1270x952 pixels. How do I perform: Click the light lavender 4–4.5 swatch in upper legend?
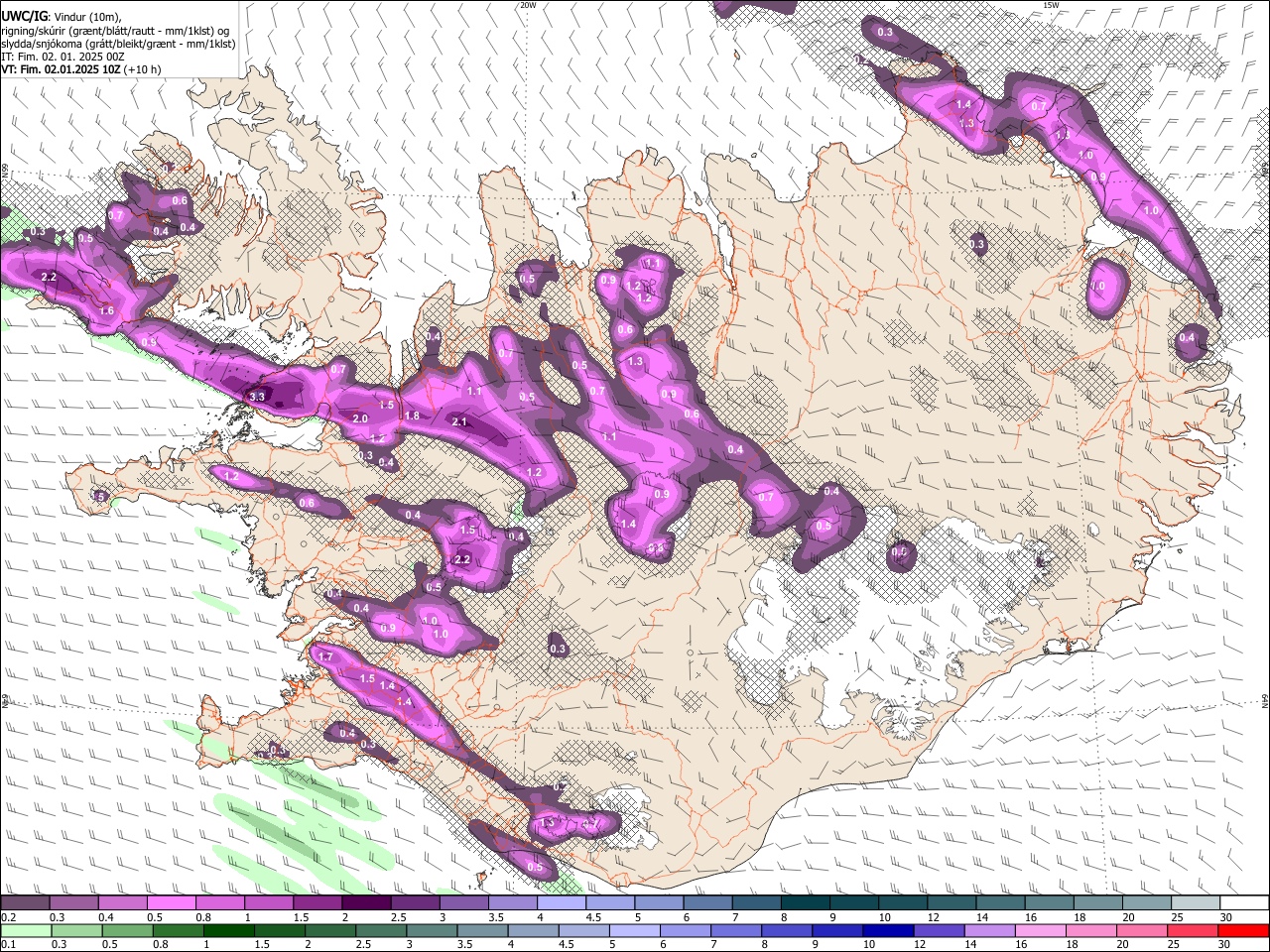[x=562, y=903]
